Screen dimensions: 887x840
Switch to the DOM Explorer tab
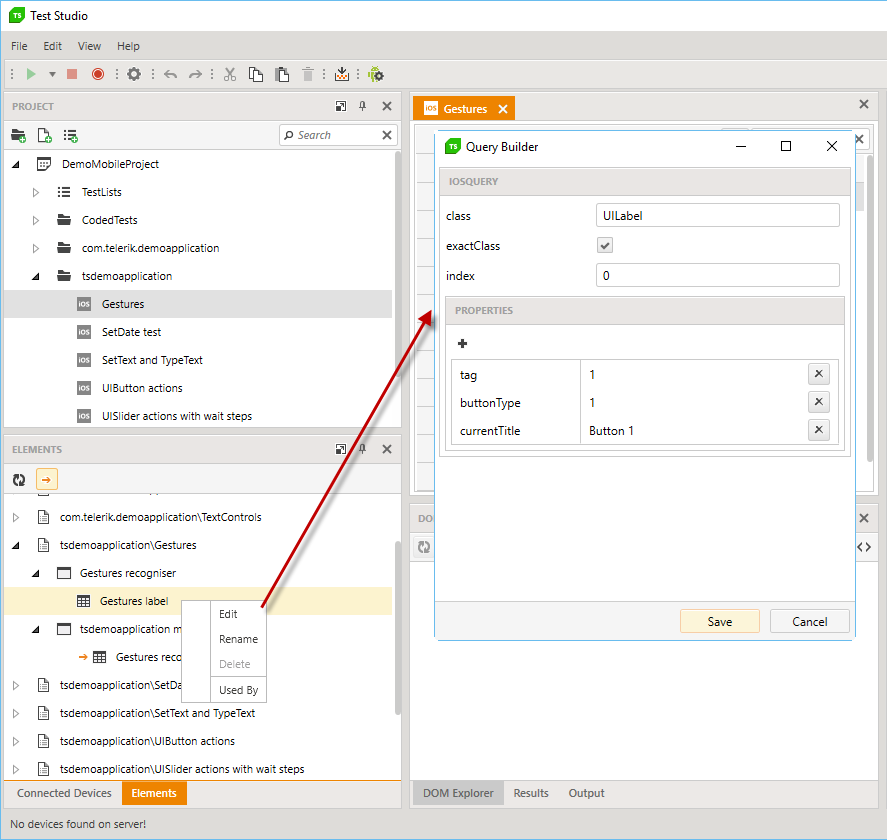click(x=458, y=793)
